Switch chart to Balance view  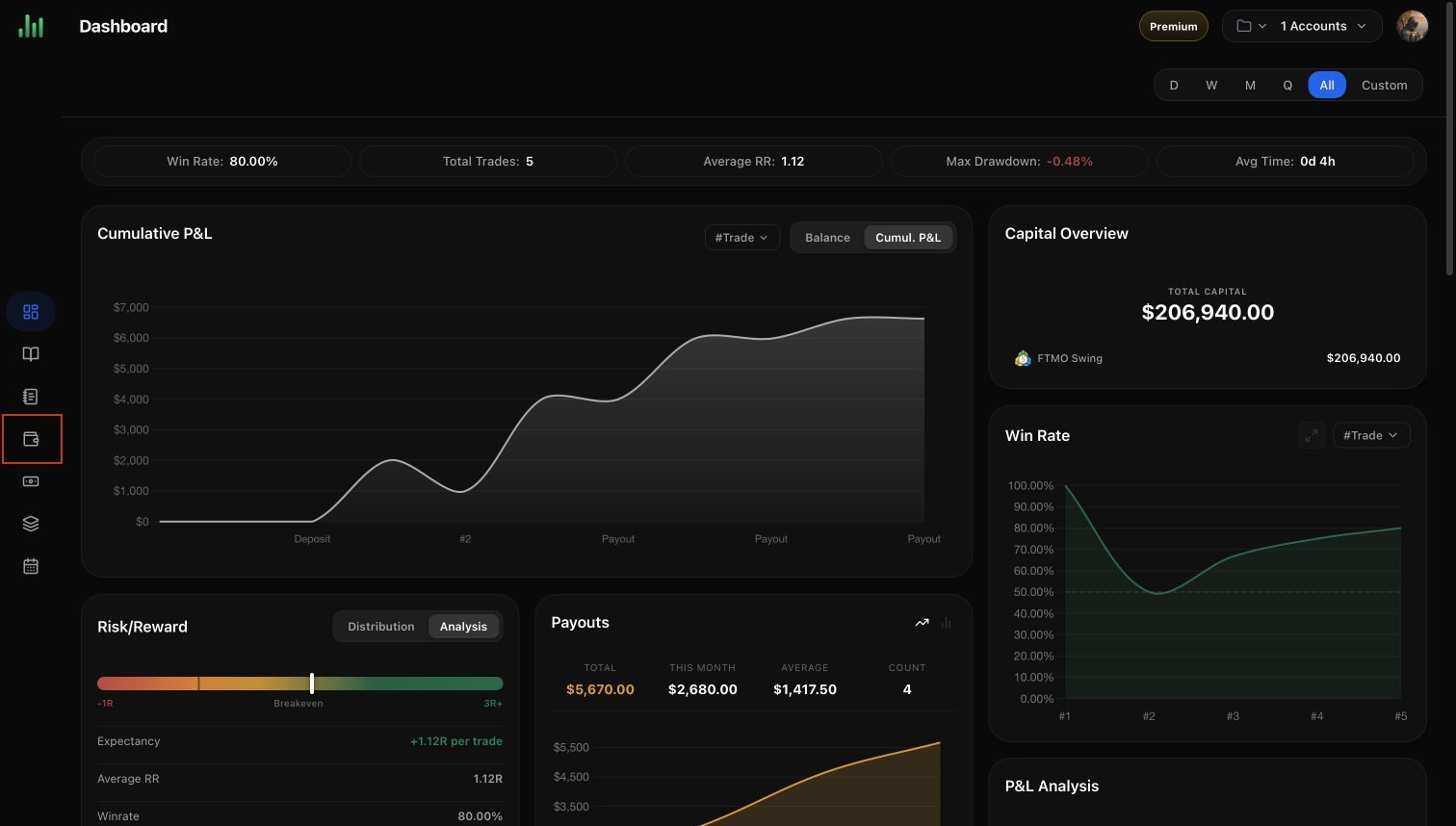coord(827,238)
